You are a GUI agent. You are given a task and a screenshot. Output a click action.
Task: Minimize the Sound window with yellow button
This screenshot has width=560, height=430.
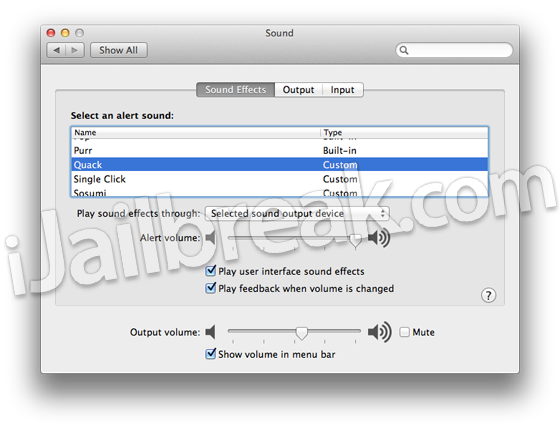coord(65,33)
